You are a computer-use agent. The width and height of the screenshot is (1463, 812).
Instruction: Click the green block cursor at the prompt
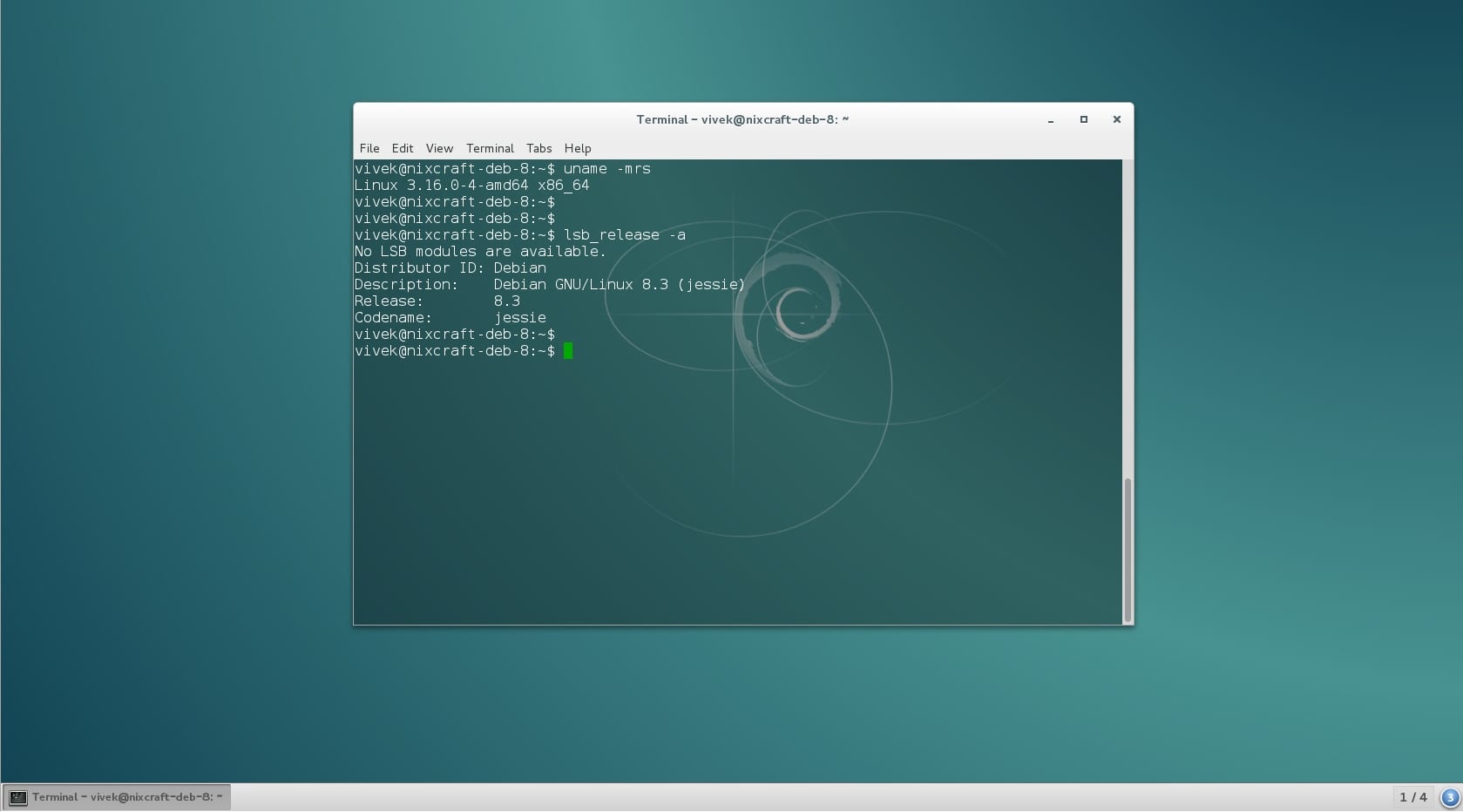pyautogui.click(x=568, y=351)
